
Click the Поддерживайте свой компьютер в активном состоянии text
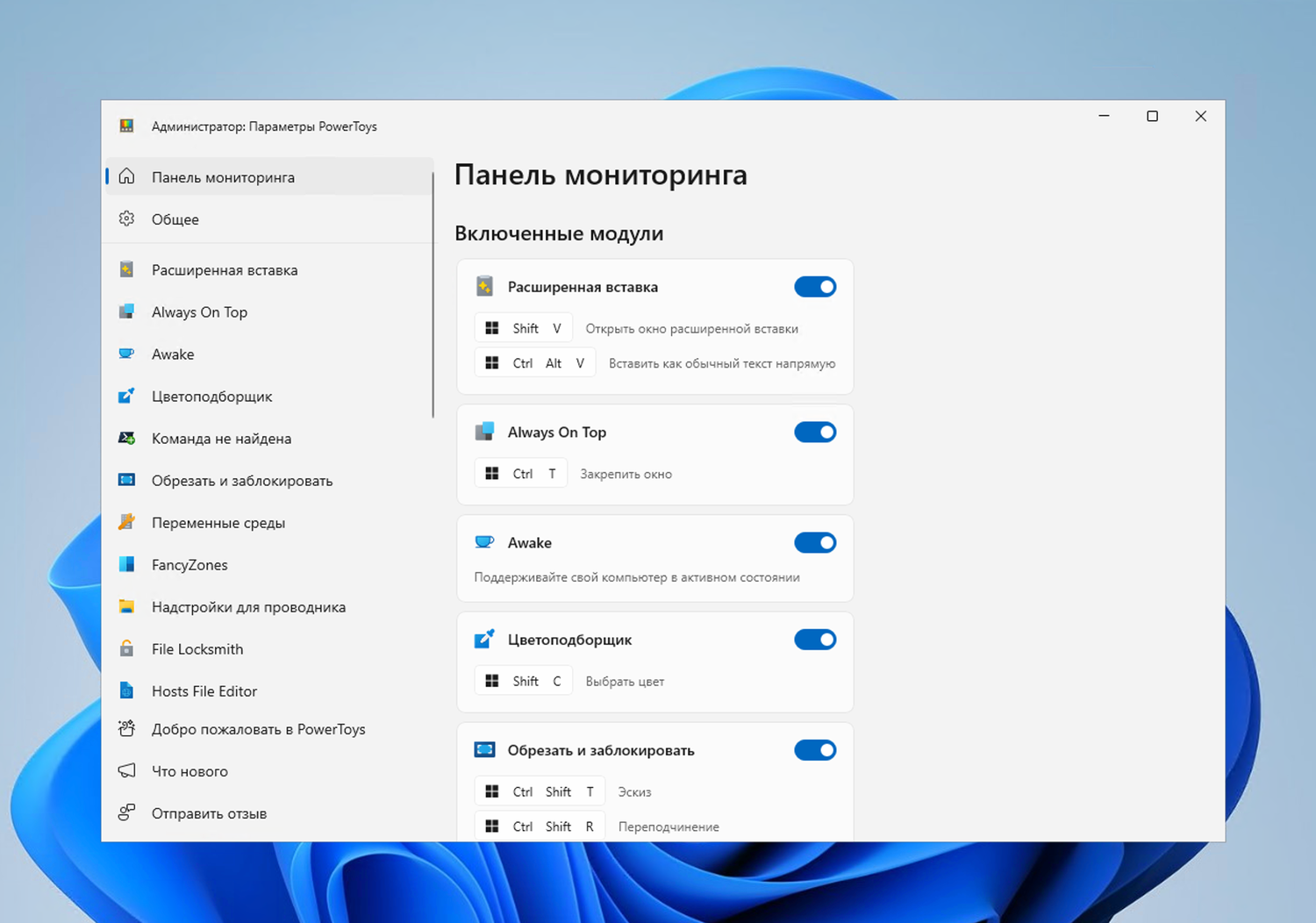[637, 577]
